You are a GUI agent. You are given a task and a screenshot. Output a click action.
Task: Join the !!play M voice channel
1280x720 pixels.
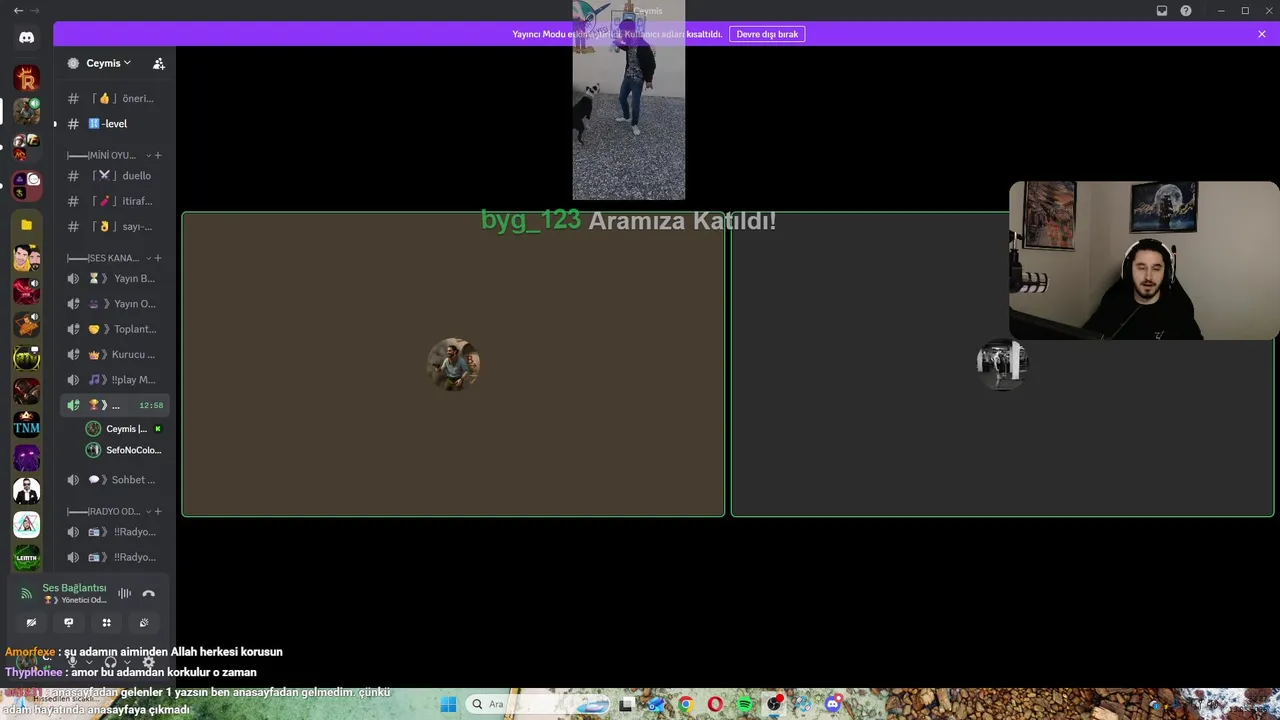(x=114, y=379)
